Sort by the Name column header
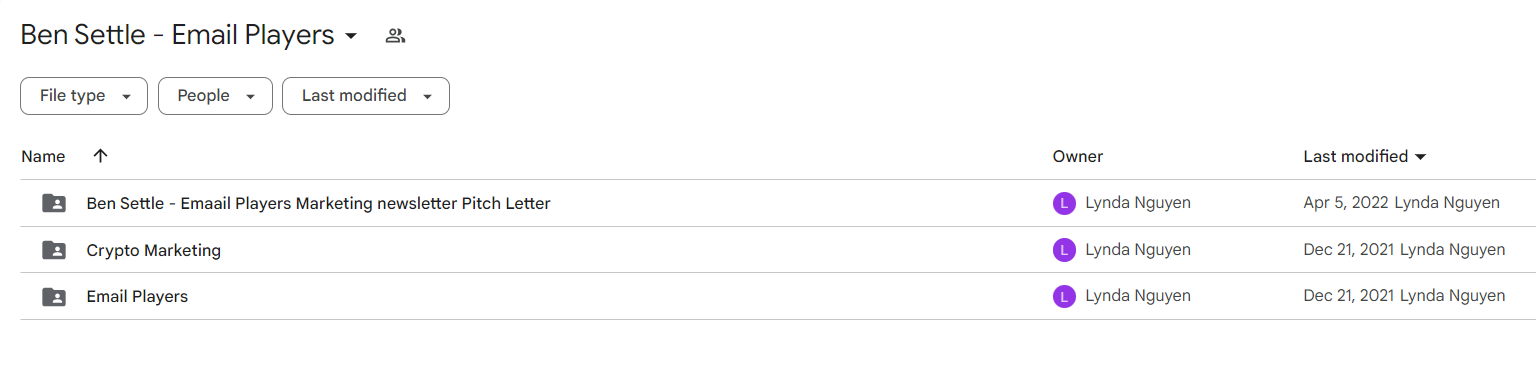Image resolution: width=1536 pixels, height=367 pixels. [43, 156]
